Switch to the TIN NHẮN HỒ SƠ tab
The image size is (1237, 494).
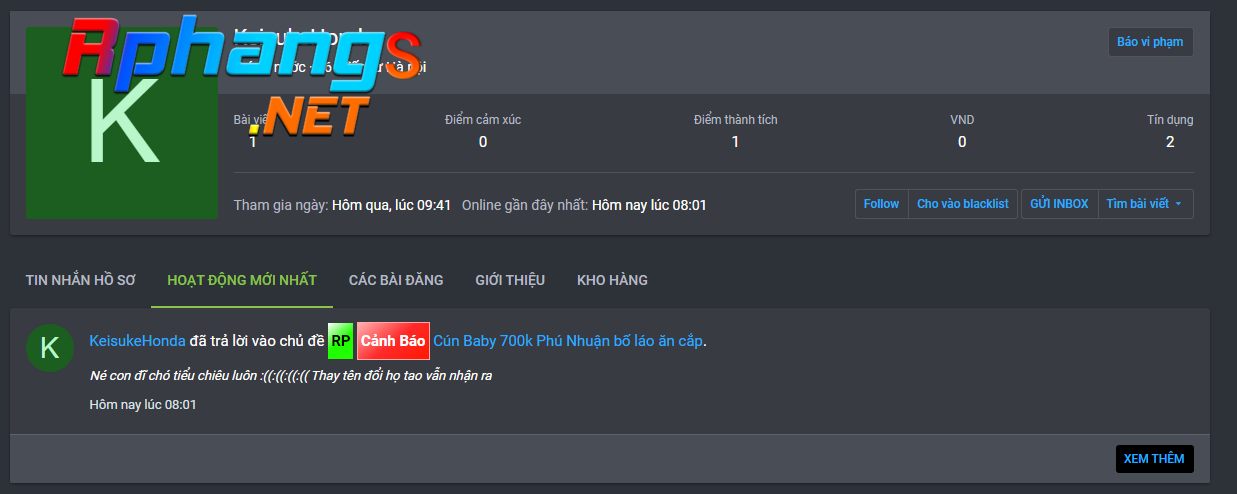(x=80, y=280)
